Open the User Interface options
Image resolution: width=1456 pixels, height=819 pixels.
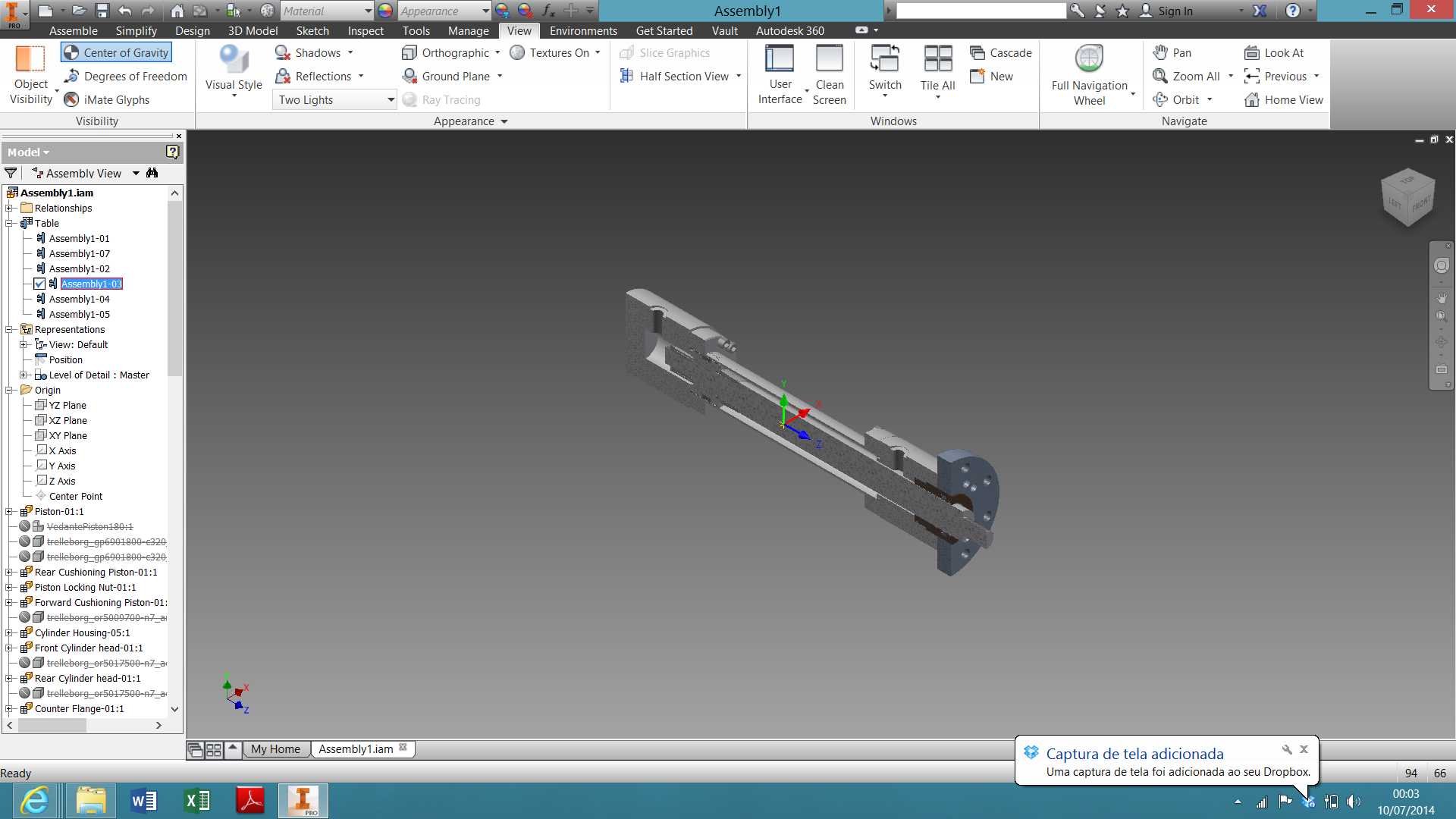(x=780, y=74)
